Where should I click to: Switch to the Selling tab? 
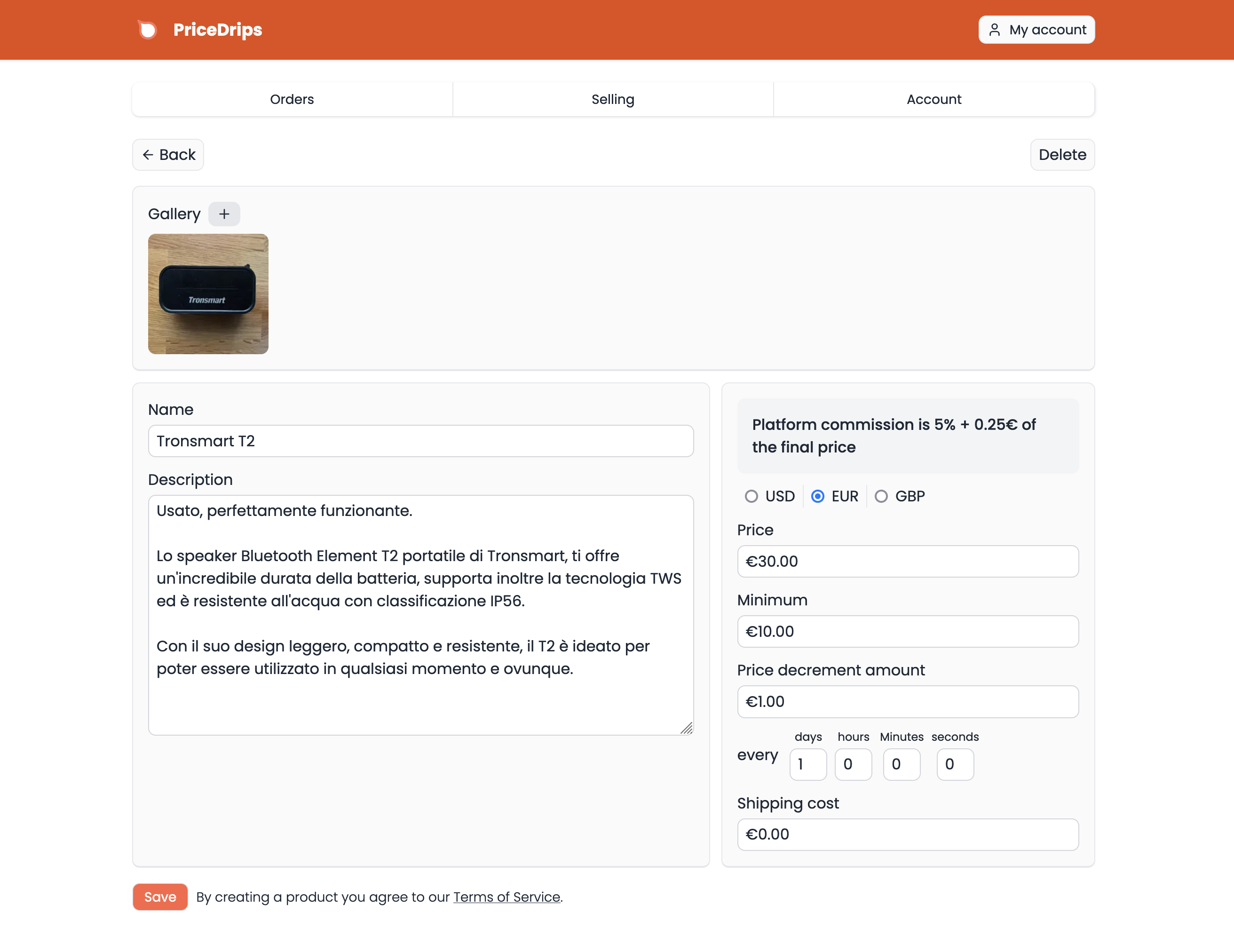[x=613, y=99]
